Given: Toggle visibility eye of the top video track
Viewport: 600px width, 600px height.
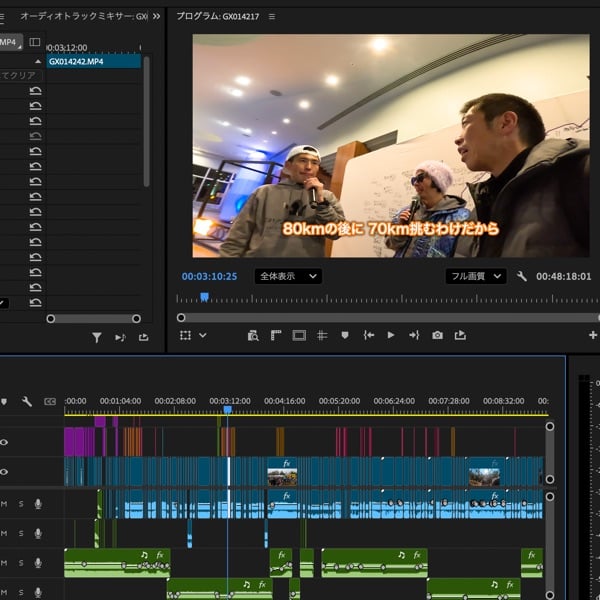Looking at the screenshot, I should pos(4,441).
